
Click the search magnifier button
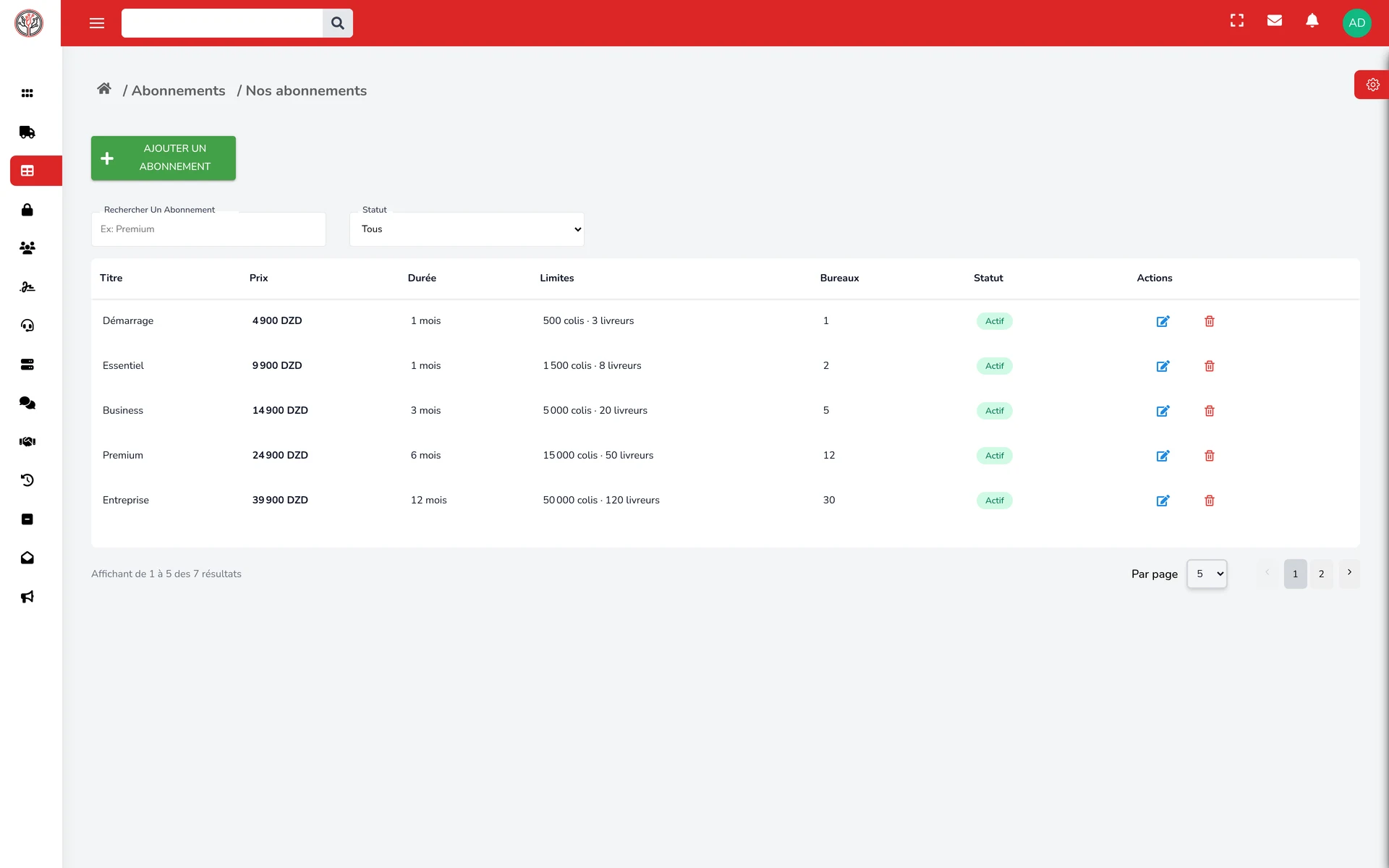(x=338, y=23)
